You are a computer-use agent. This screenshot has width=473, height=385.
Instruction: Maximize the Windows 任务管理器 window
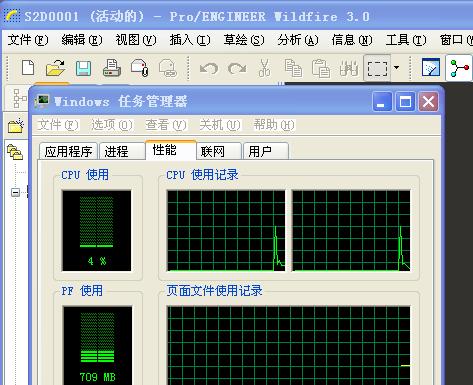[x=405, y=102]
